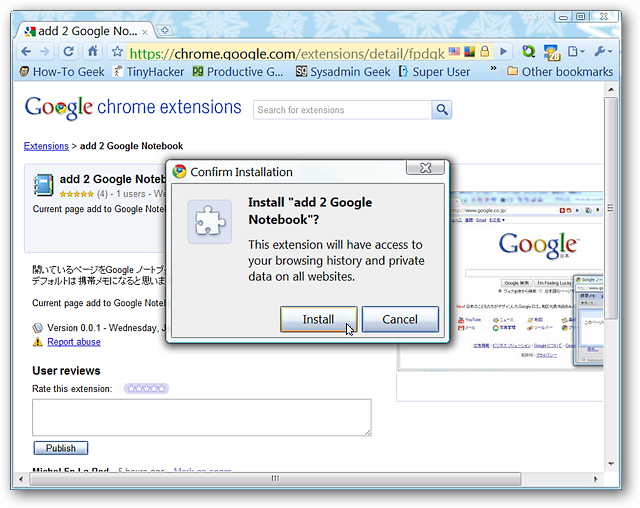Click the US flag icon in address bar
The width and height of the screenshot is (640, 508).
click(x=454, y=52)
